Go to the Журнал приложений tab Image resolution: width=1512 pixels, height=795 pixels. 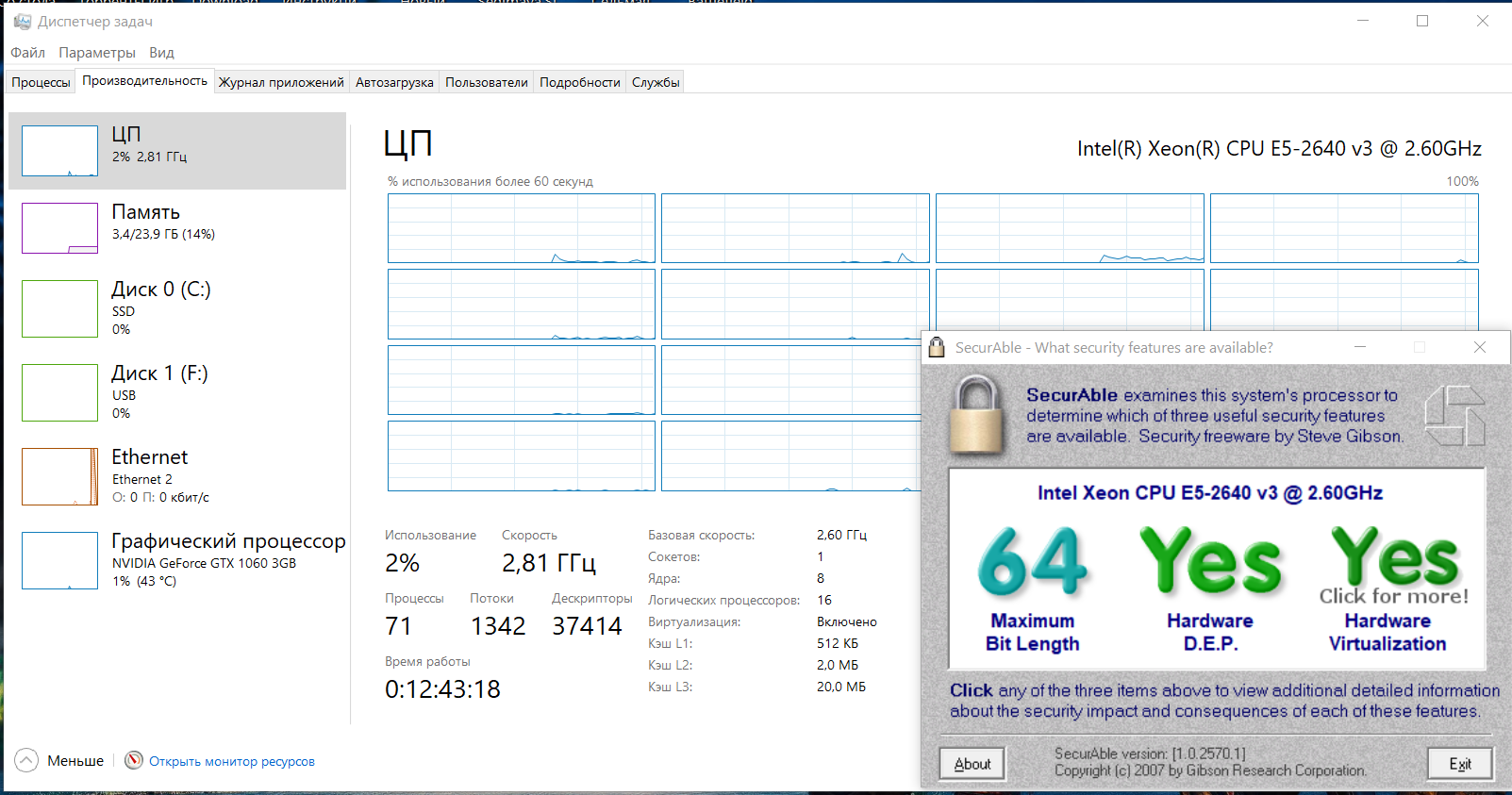coord(281,82)
